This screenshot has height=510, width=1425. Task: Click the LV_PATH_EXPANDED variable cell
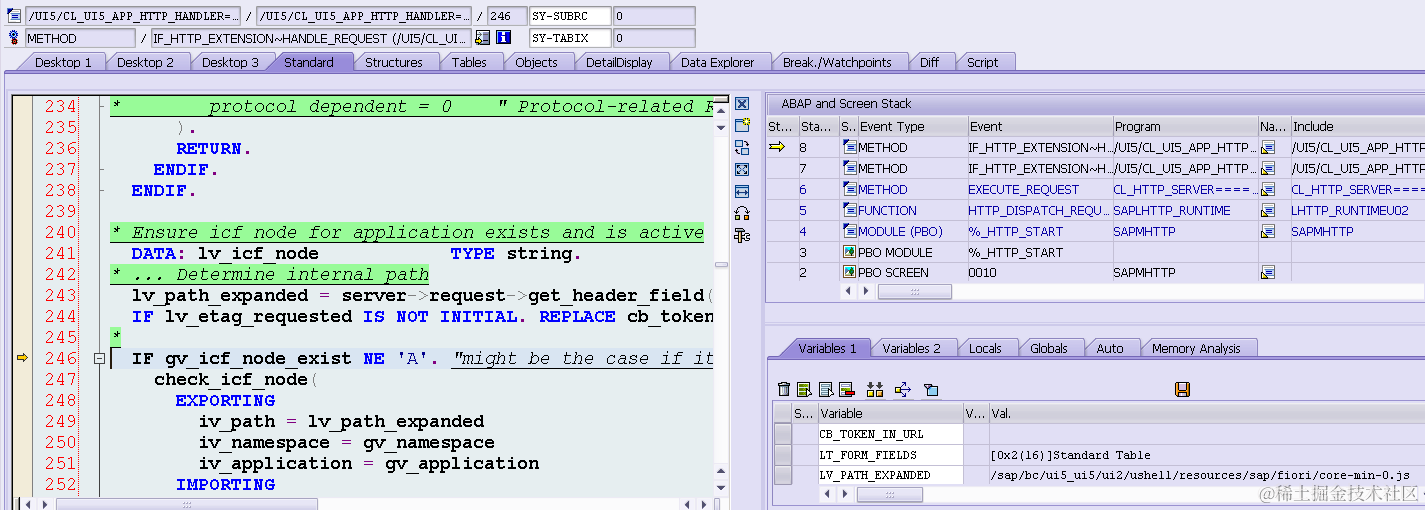click(890, 475)
